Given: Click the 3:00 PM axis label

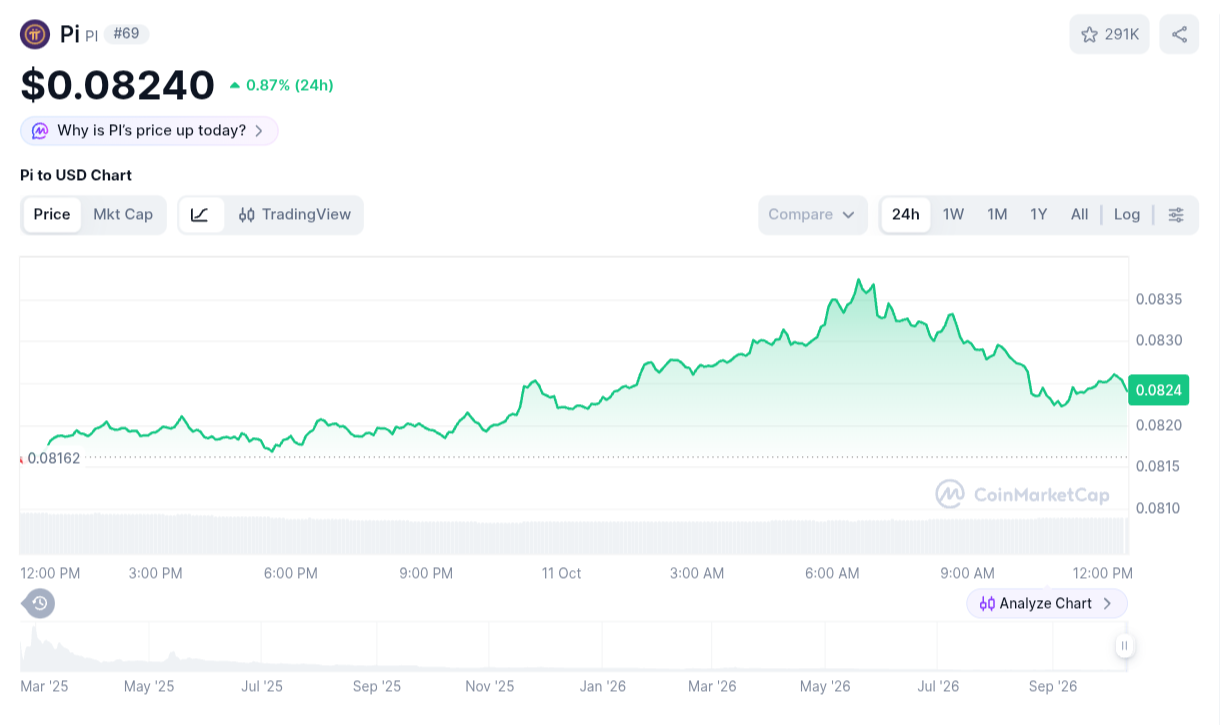Looking at the screenshot, I should 155,574.
